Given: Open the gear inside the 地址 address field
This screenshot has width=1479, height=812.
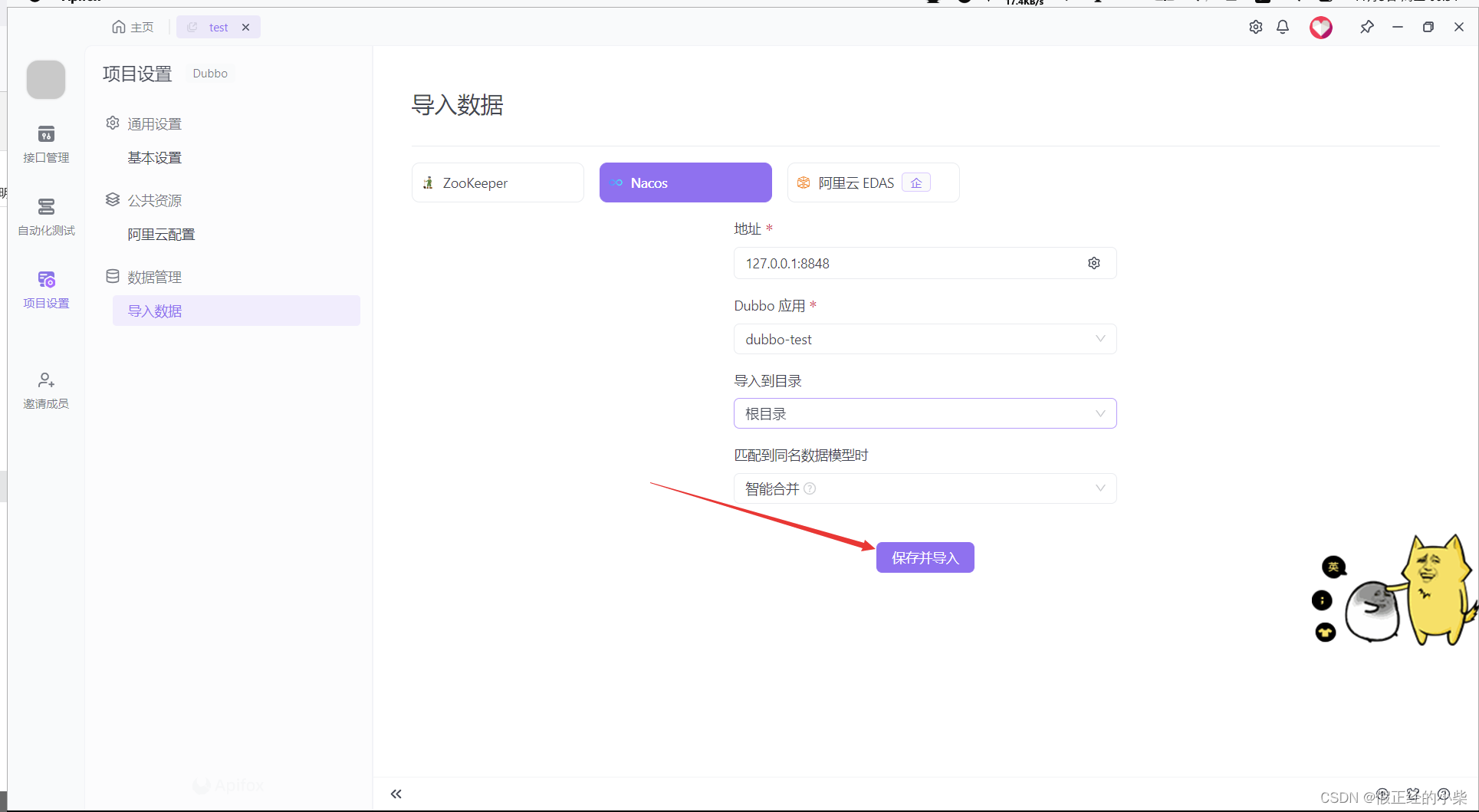Looking at the screenshot, I should coord(1094,263).
